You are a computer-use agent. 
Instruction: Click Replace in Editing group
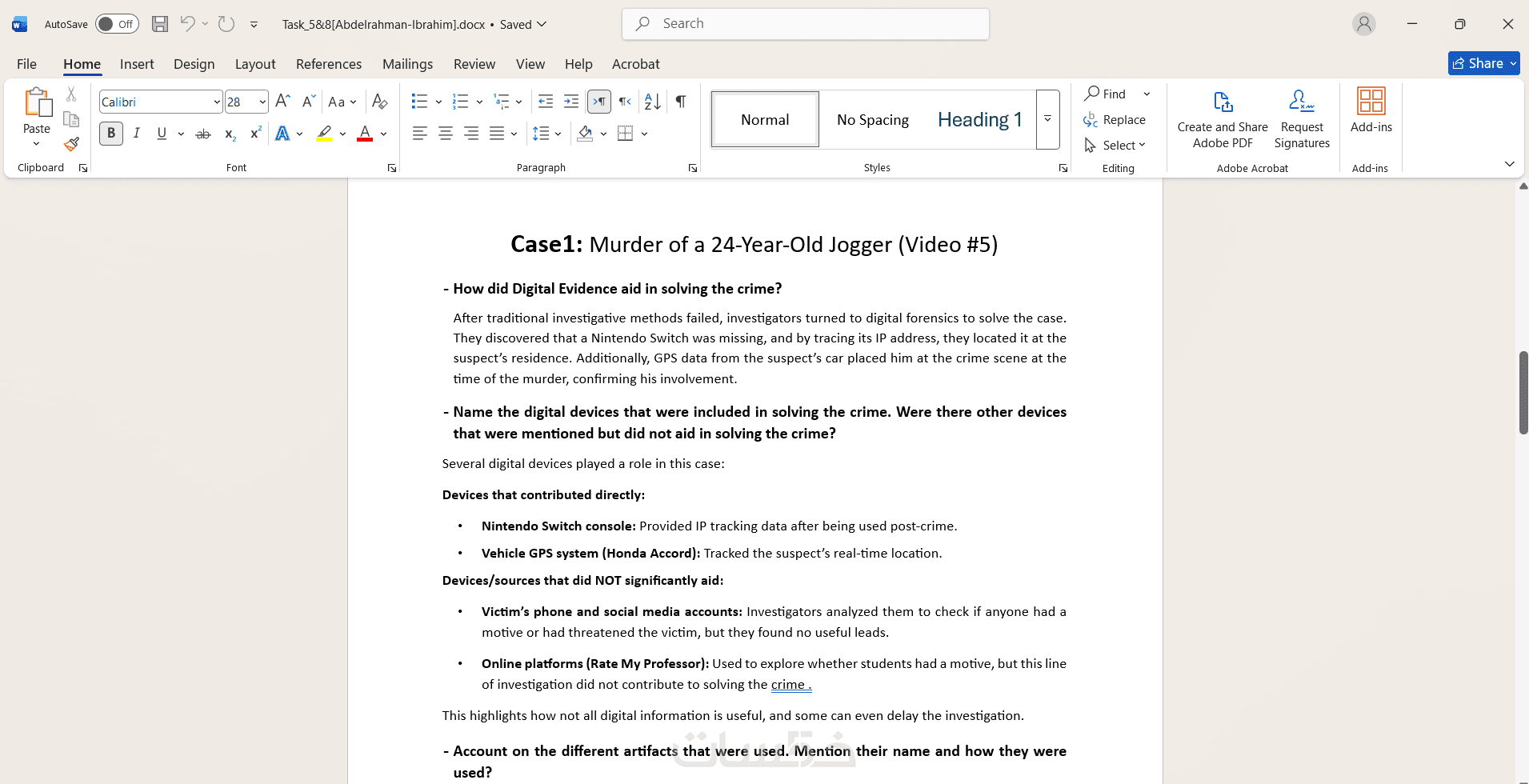tap(1115, 119)
